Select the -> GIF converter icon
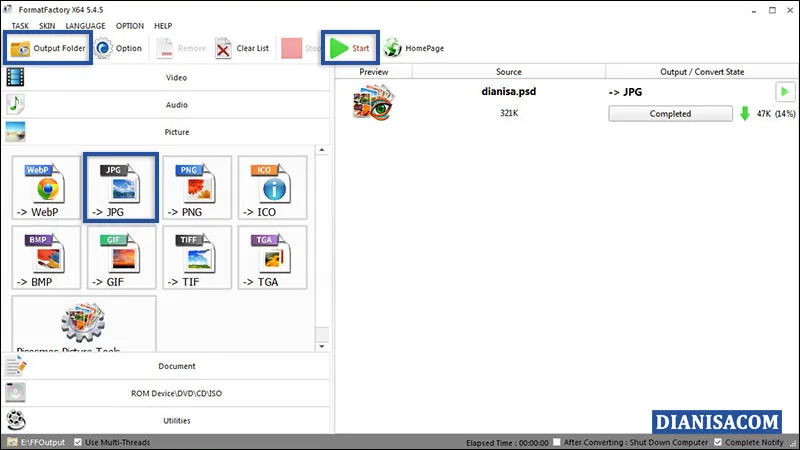Screen dimensions: 800x450 point(121,258)
